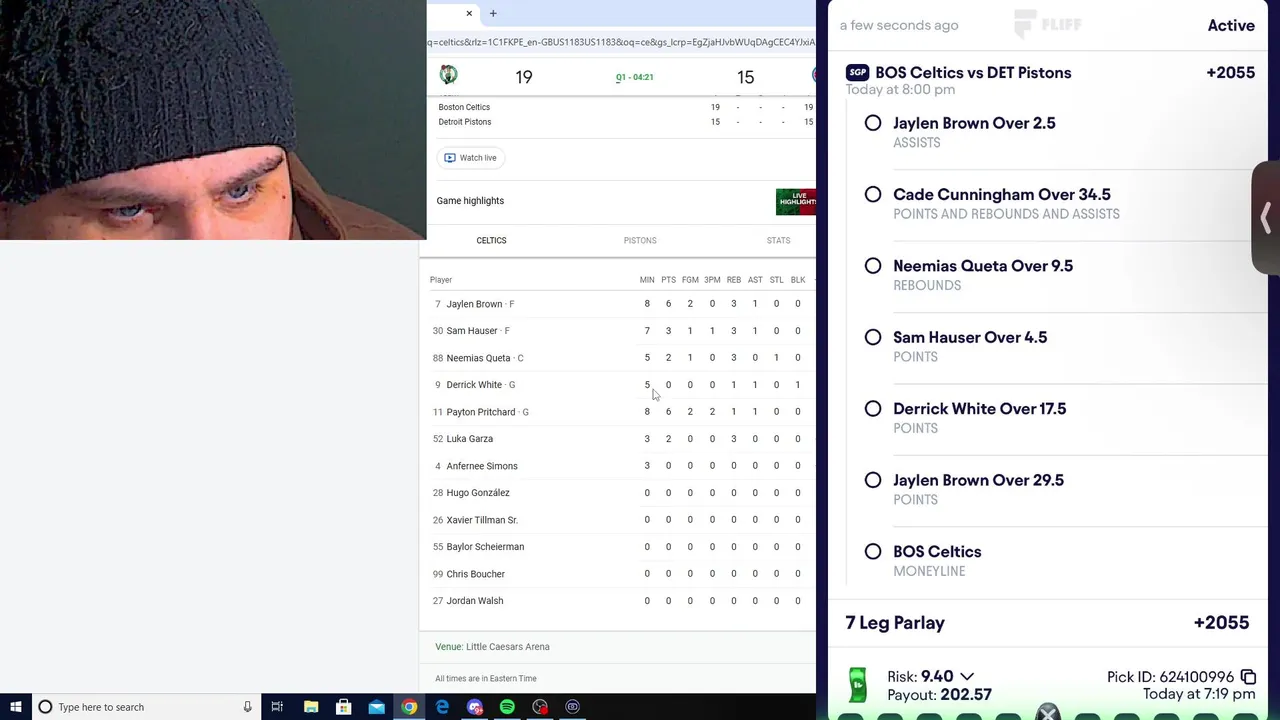
Task: Click the Venue: Little Caesars Arena text
Action: (492, 647)
